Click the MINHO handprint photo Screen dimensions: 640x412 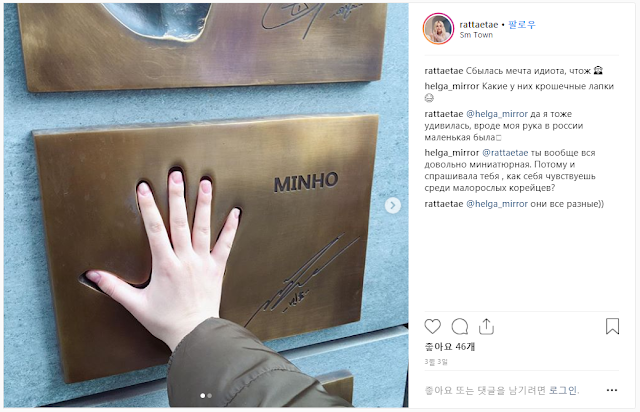coord(206,205)
